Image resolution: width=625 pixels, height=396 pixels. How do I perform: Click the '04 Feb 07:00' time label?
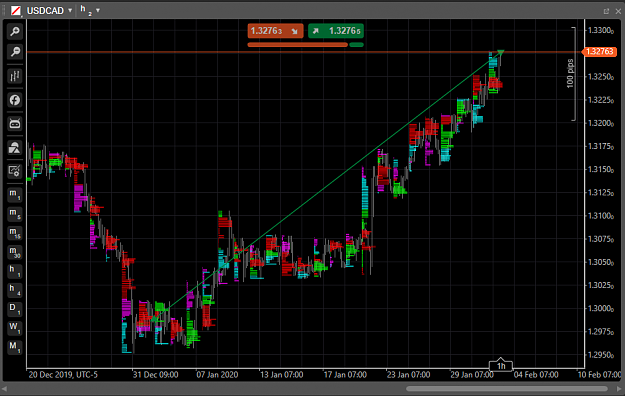click(x=536, y=375)
